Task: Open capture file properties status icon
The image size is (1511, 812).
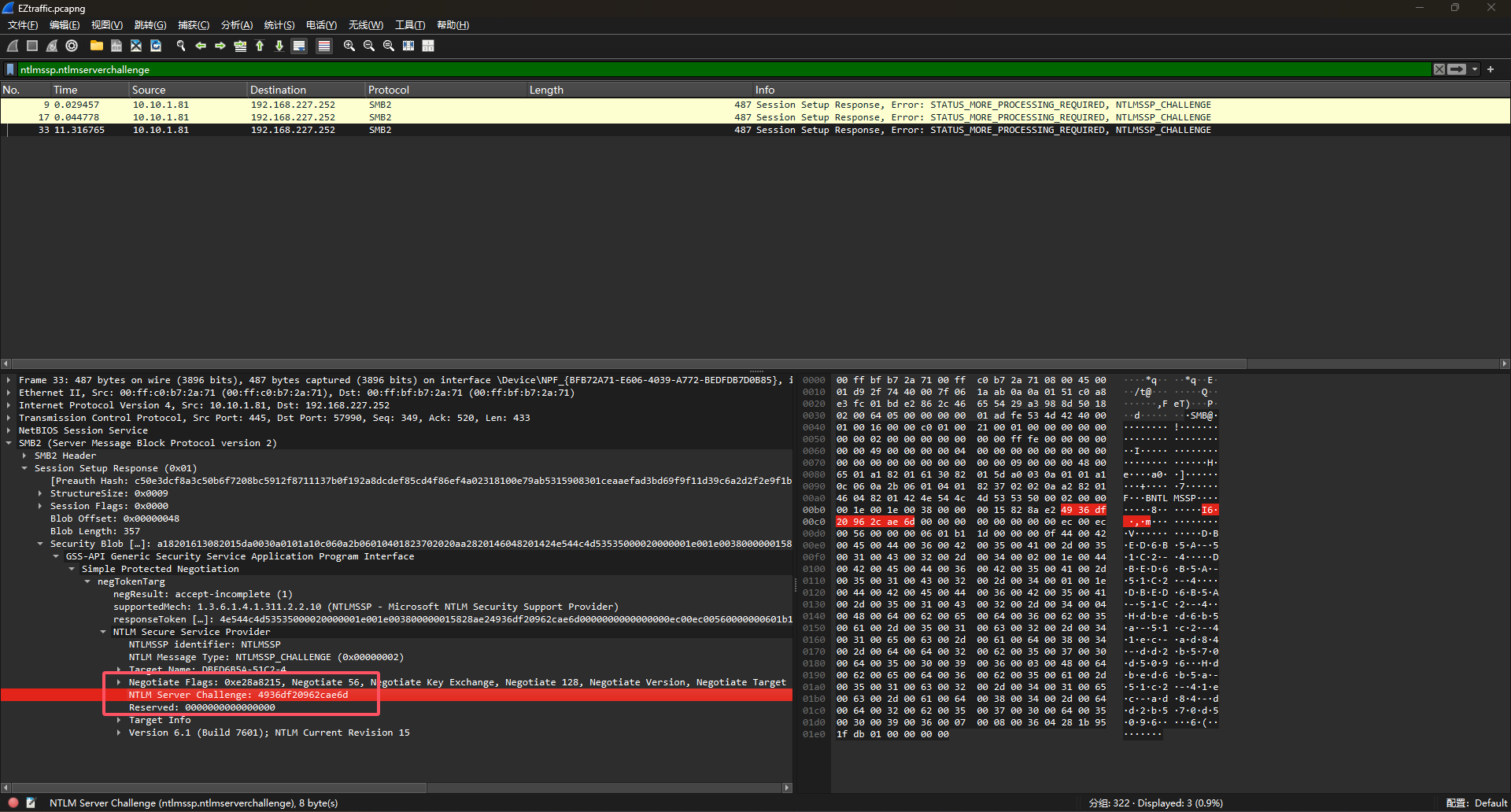Action: (31, 803)
